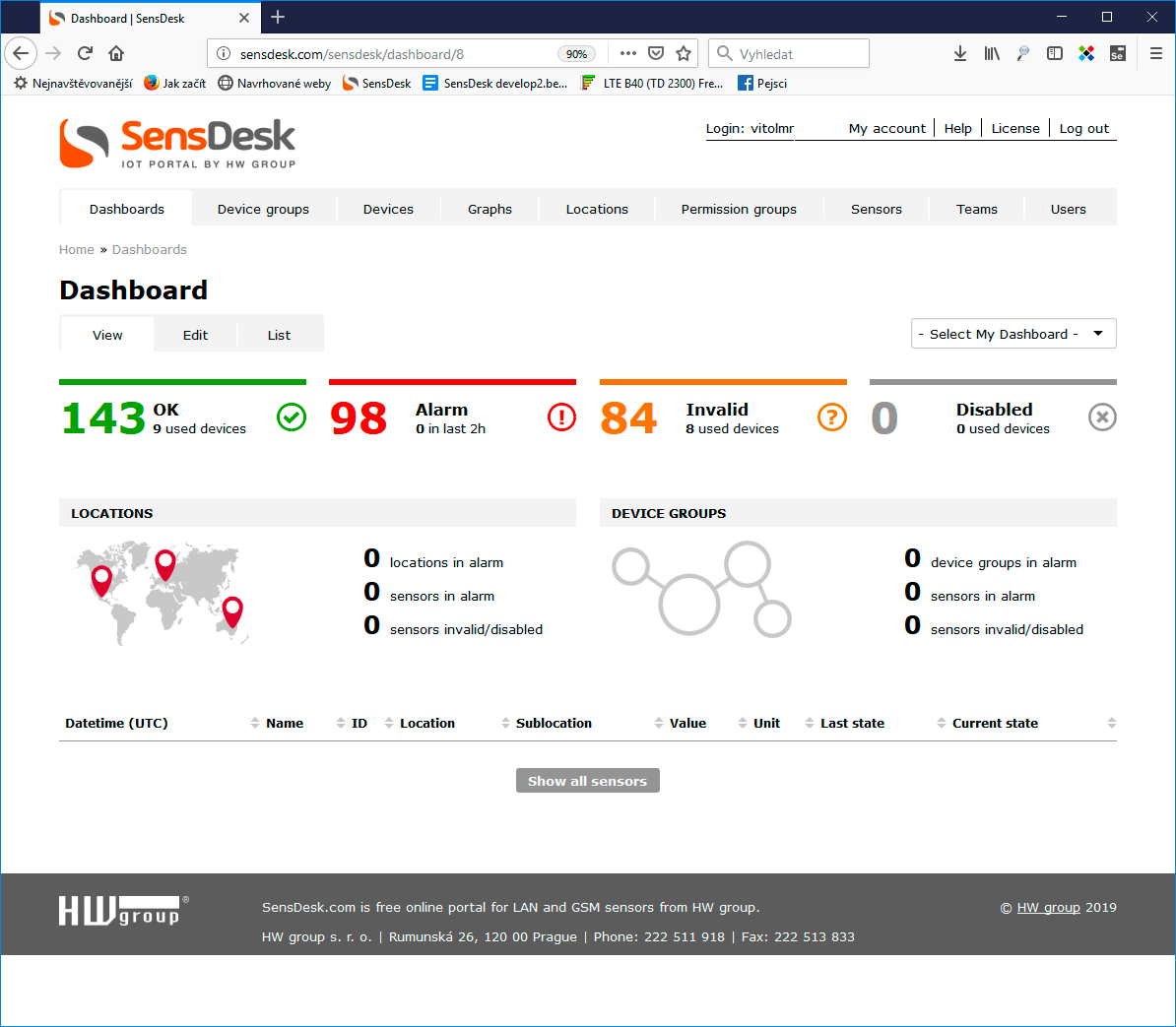Open page actions three-dot menu
Image resolution: width=1176 pixels, height=1027 pixels.
(x=628, y=53)
